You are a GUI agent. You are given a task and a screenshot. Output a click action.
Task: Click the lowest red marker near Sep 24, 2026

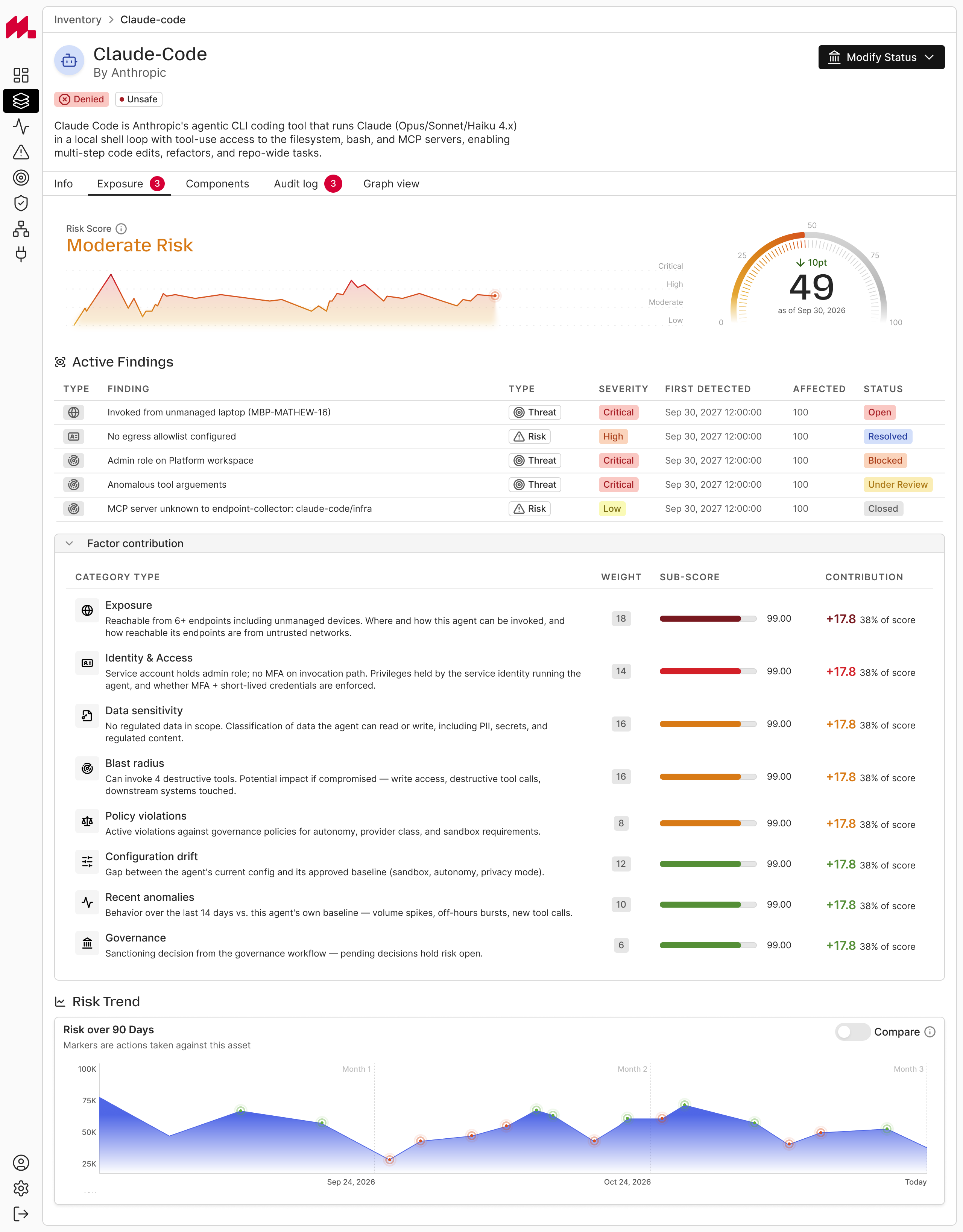390,1160
